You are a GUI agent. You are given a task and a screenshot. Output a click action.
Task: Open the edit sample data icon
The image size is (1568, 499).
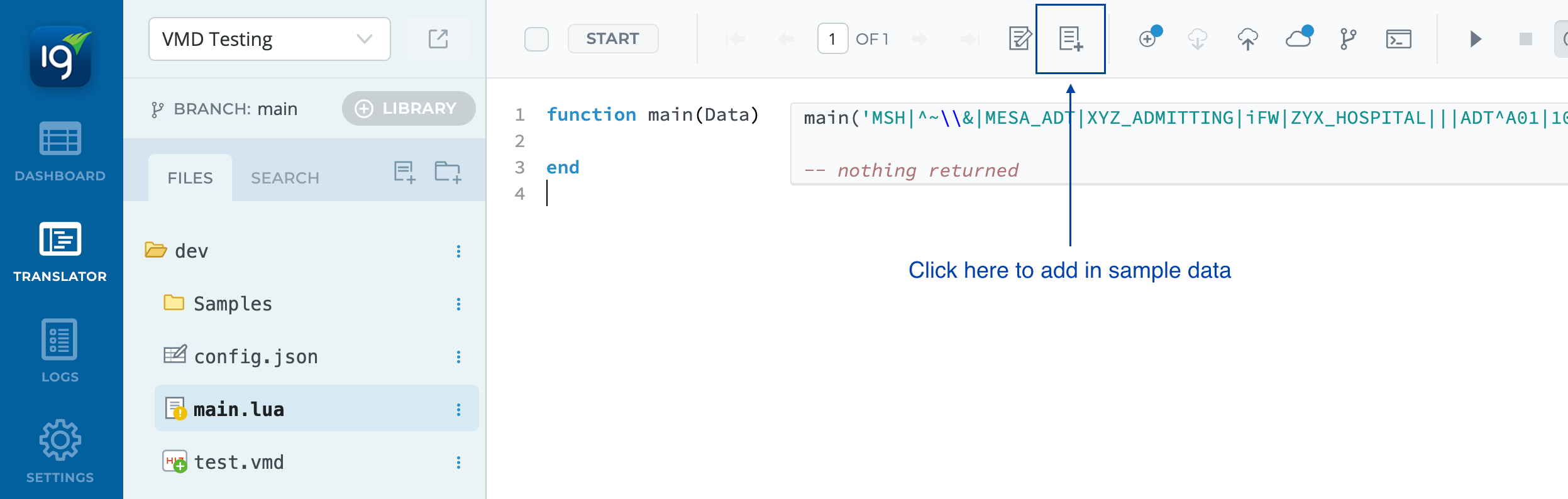(x=1020, y=39)
